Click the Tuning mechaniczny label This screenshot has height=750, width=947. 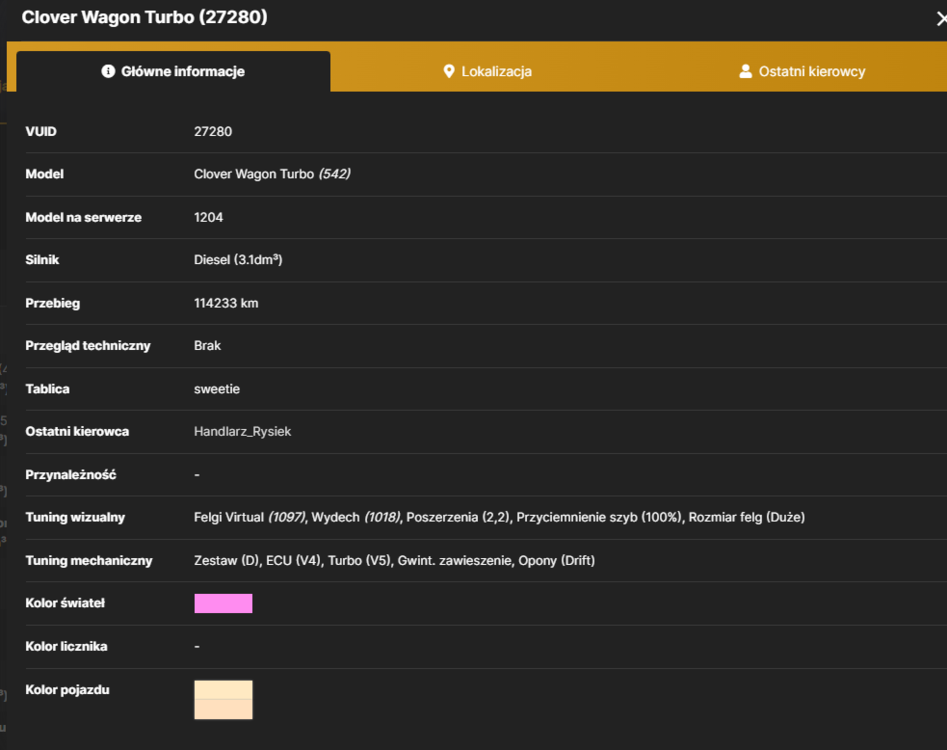[89, 560]
